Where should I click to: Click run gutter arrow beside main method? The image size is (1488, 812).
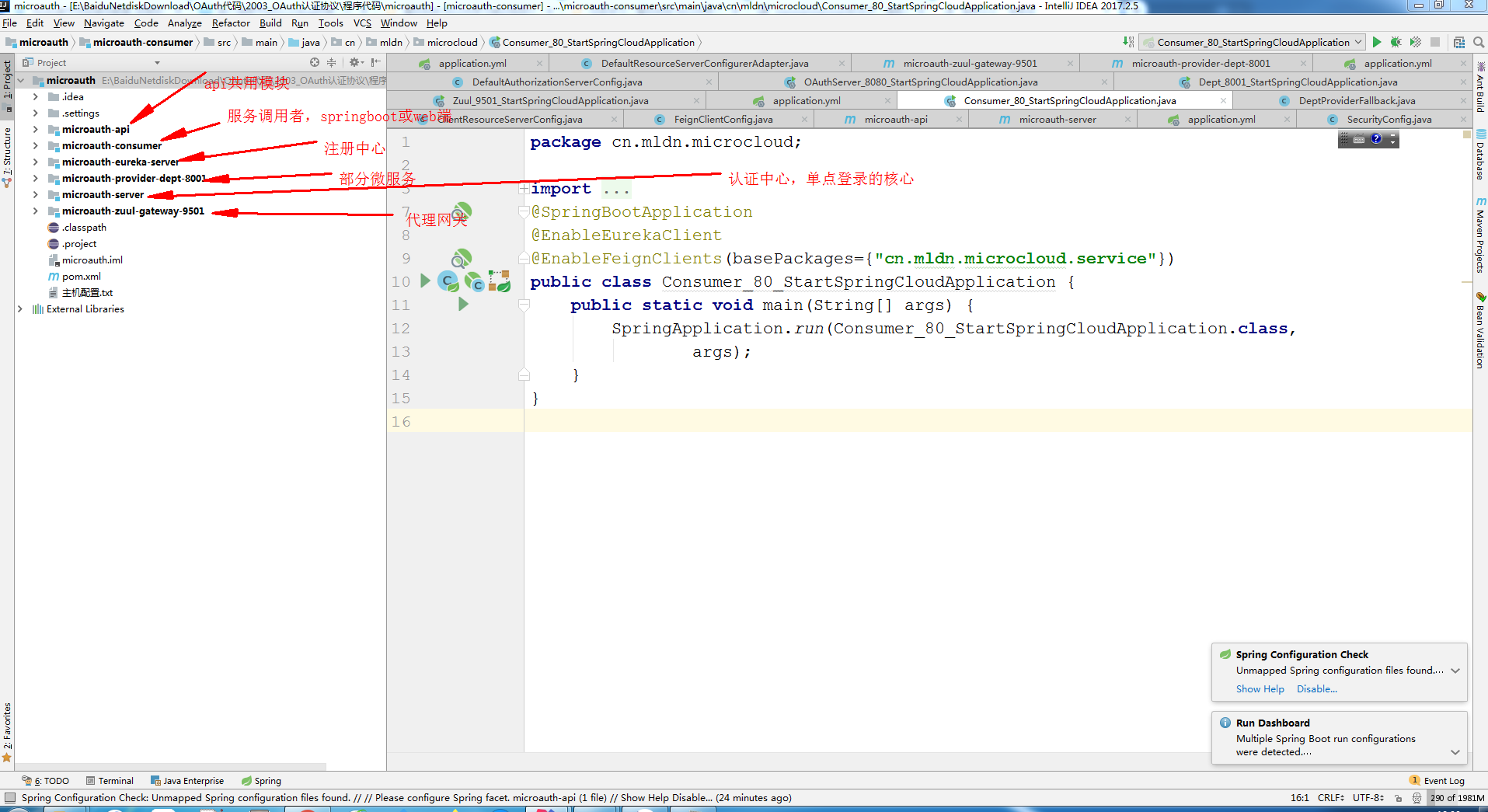click(463, 304)
